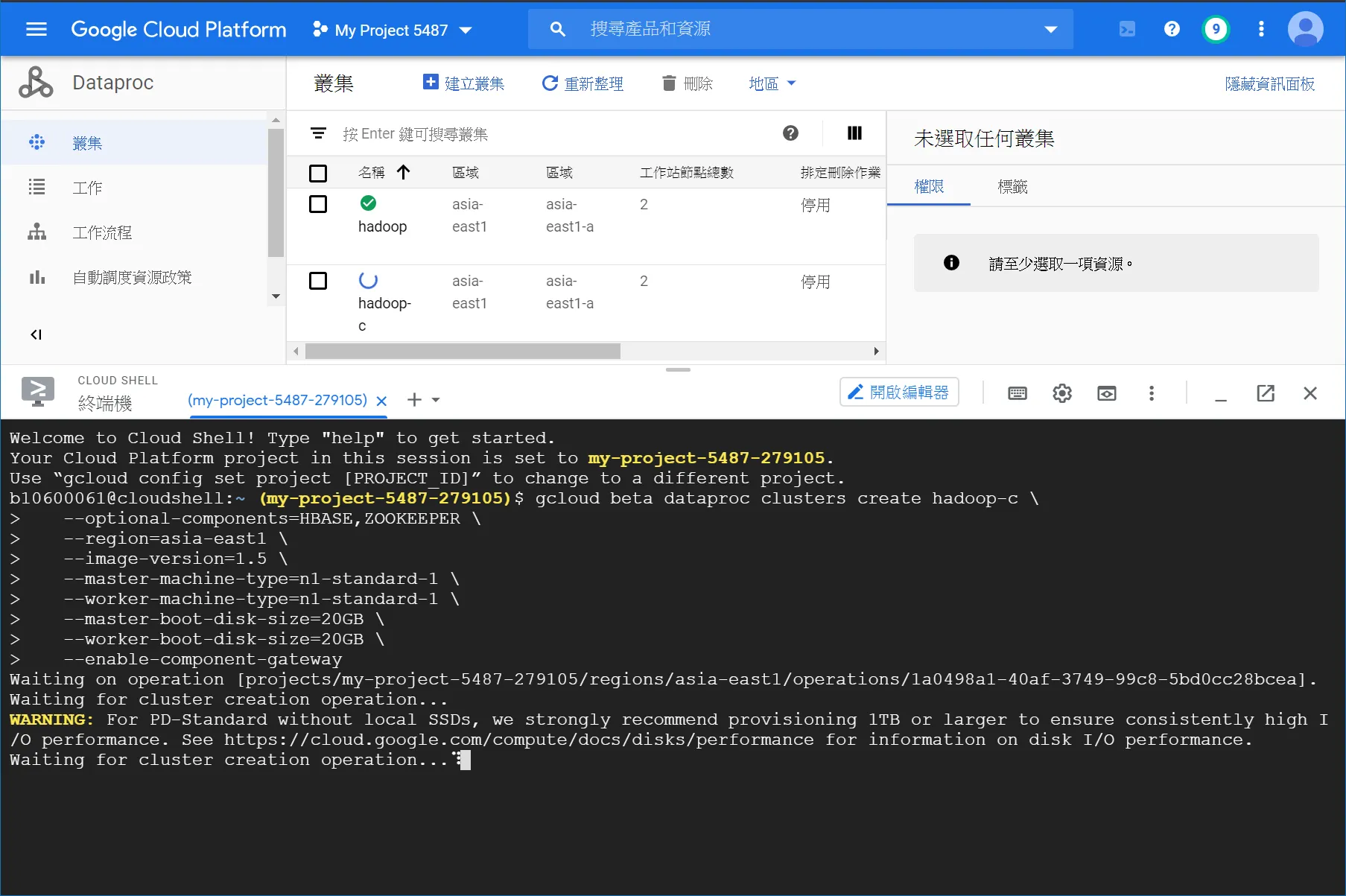
Task: Open Cloud Shell gear settings
Action: (x=1062, y=393)
